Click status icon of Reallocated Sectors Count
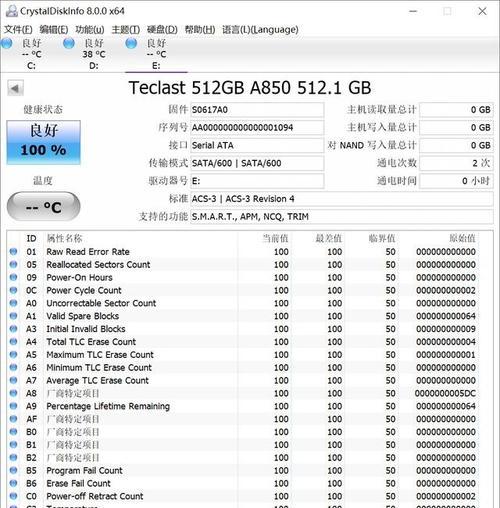Viewport: 500px width, 508px height. point(13,264)
